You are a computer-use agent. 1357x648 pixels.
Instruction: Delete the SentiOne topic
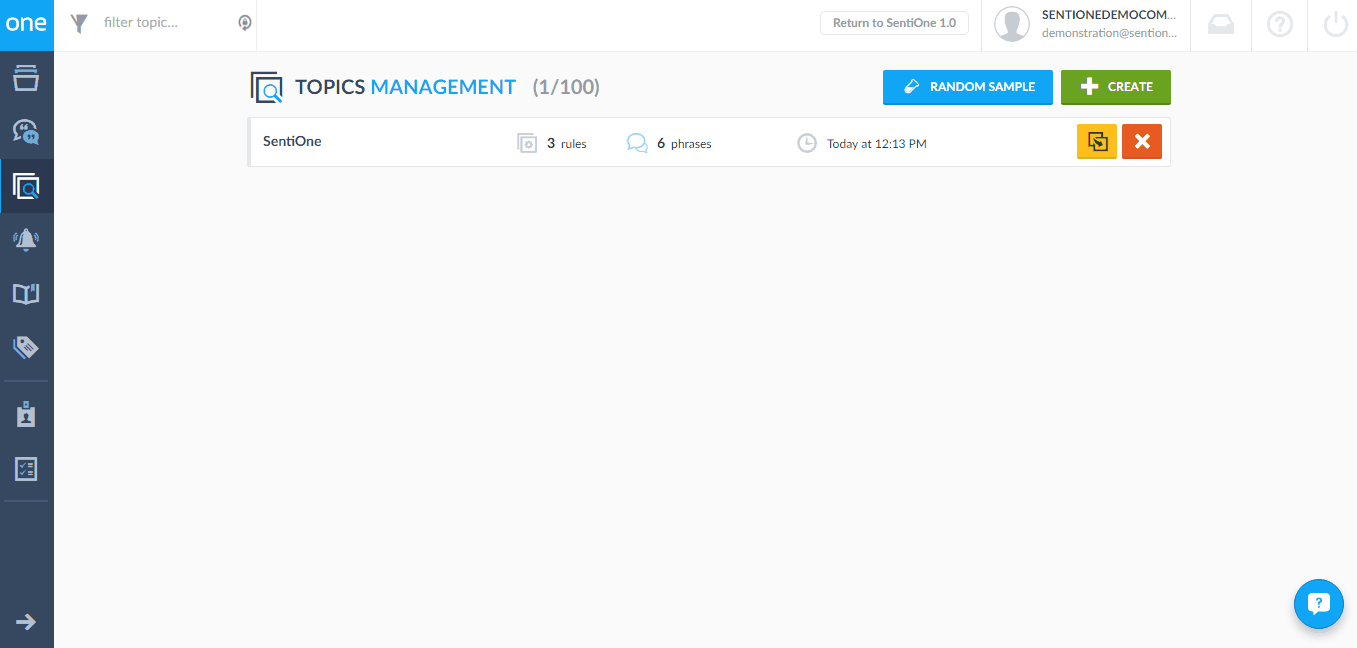(x=1141, y=142)
